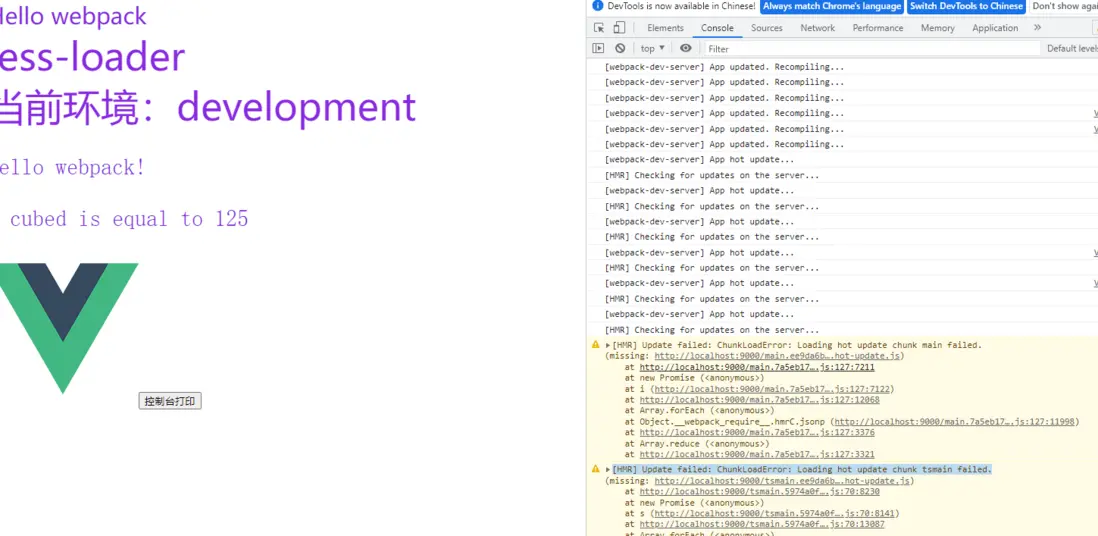Screen dimensions: 1098x536
Task: Open link main.7a5eb17….js:127:7211
Action: coord(757,367)
